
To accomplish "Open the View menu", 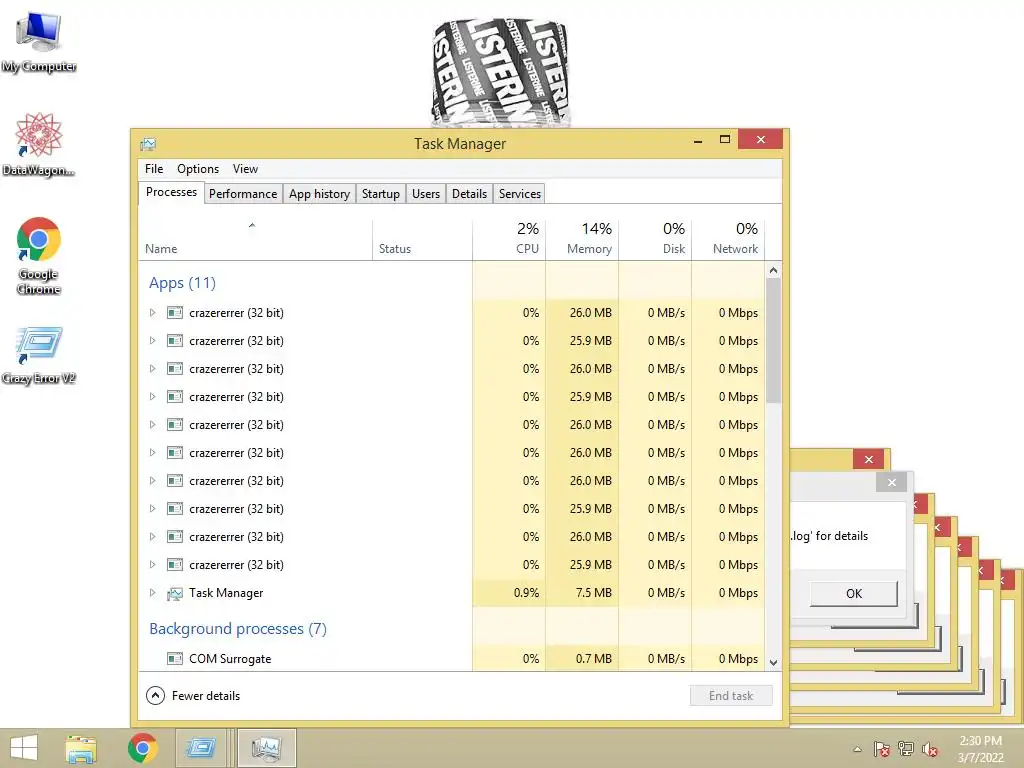I will 246,168.
